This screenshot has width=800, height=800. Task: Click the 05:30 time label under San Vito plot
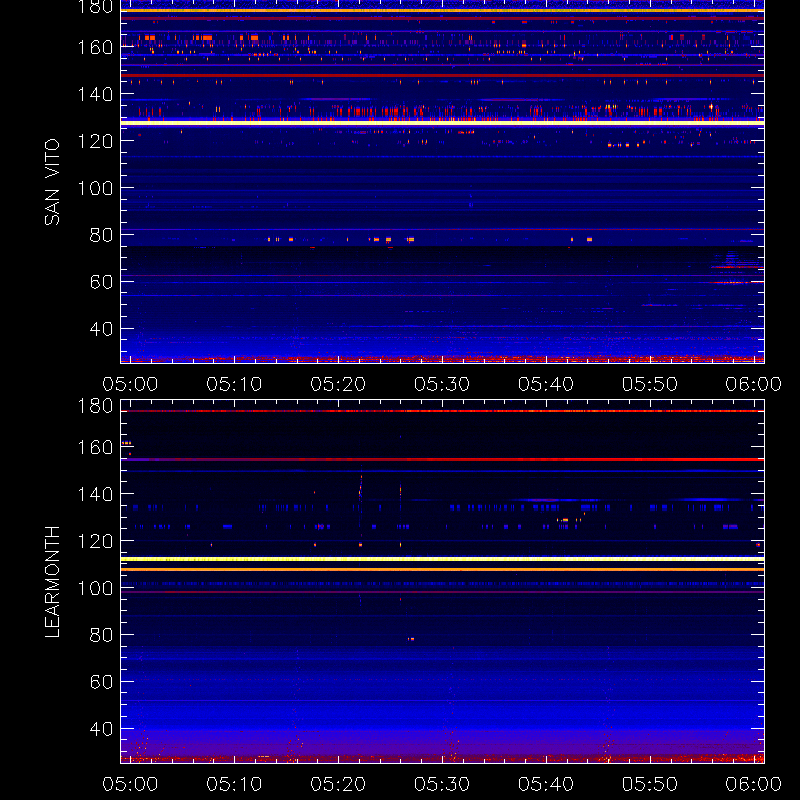[x=442, y=384]
